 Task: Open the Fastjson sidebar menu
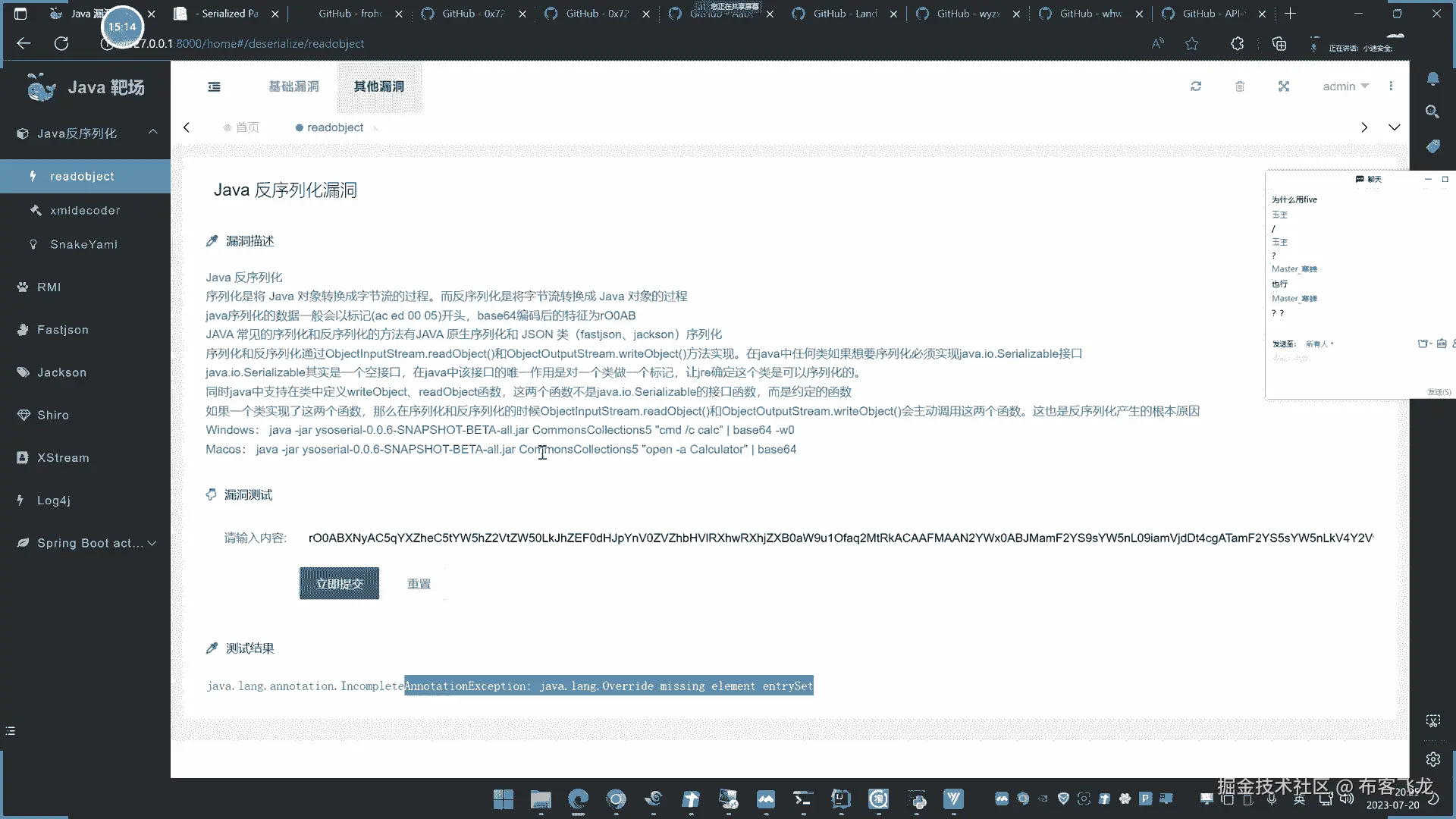point(63,330)
